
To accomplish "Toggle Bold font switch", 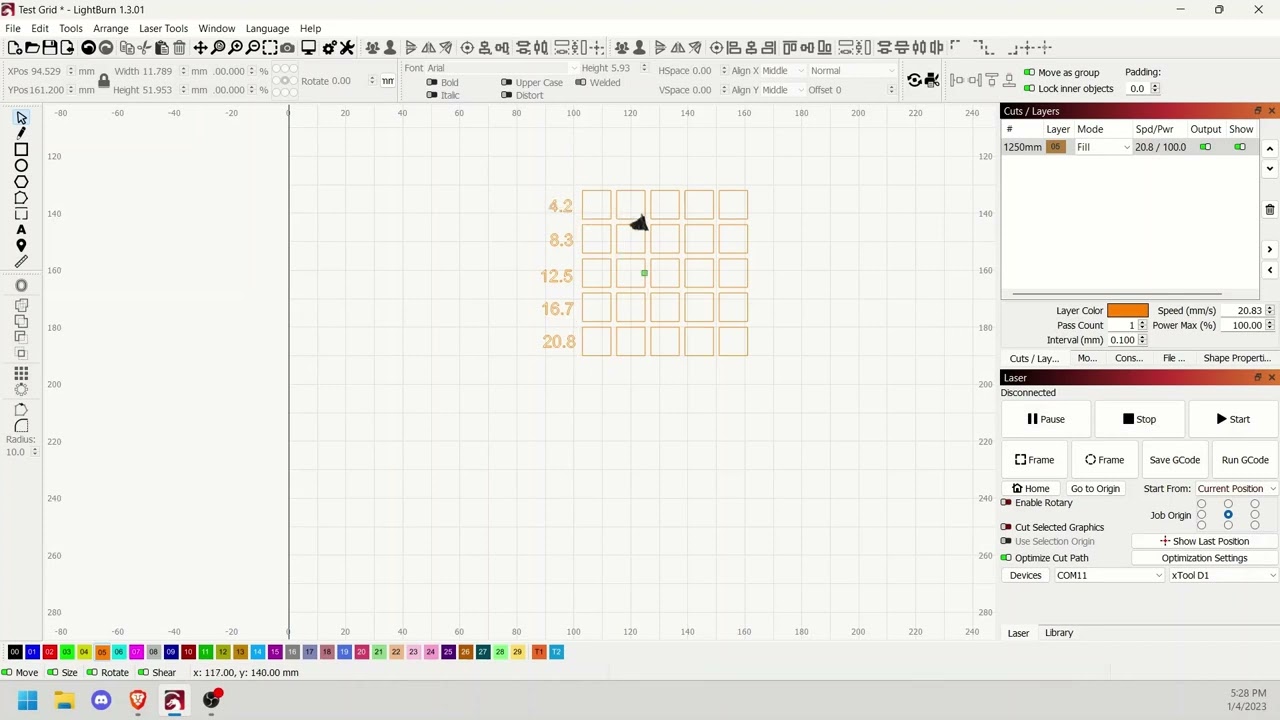I will [432, 82].
